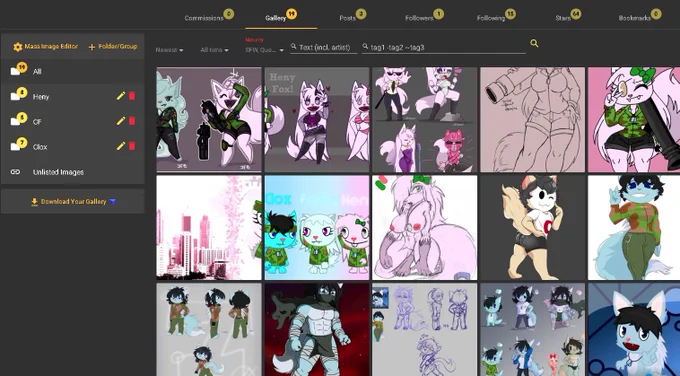The width and height of the screenshot is (680, 376).
Task: Open pink-beige line sketch with cannon thumbnail
Action: pos(533,120)
